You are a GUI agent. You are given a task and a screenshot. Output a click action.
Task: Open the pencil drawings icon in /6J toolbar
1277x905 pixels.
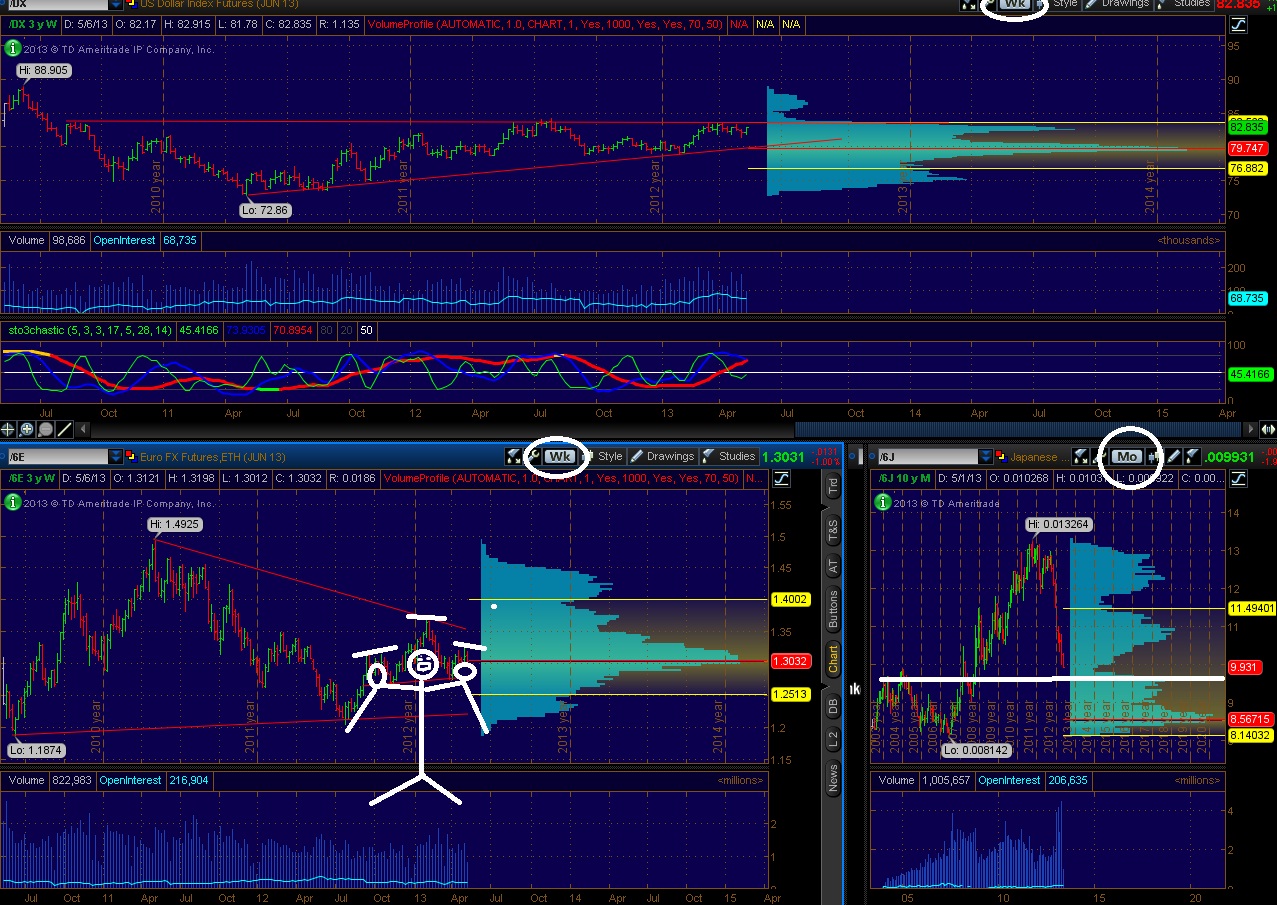click(1173, 456)
